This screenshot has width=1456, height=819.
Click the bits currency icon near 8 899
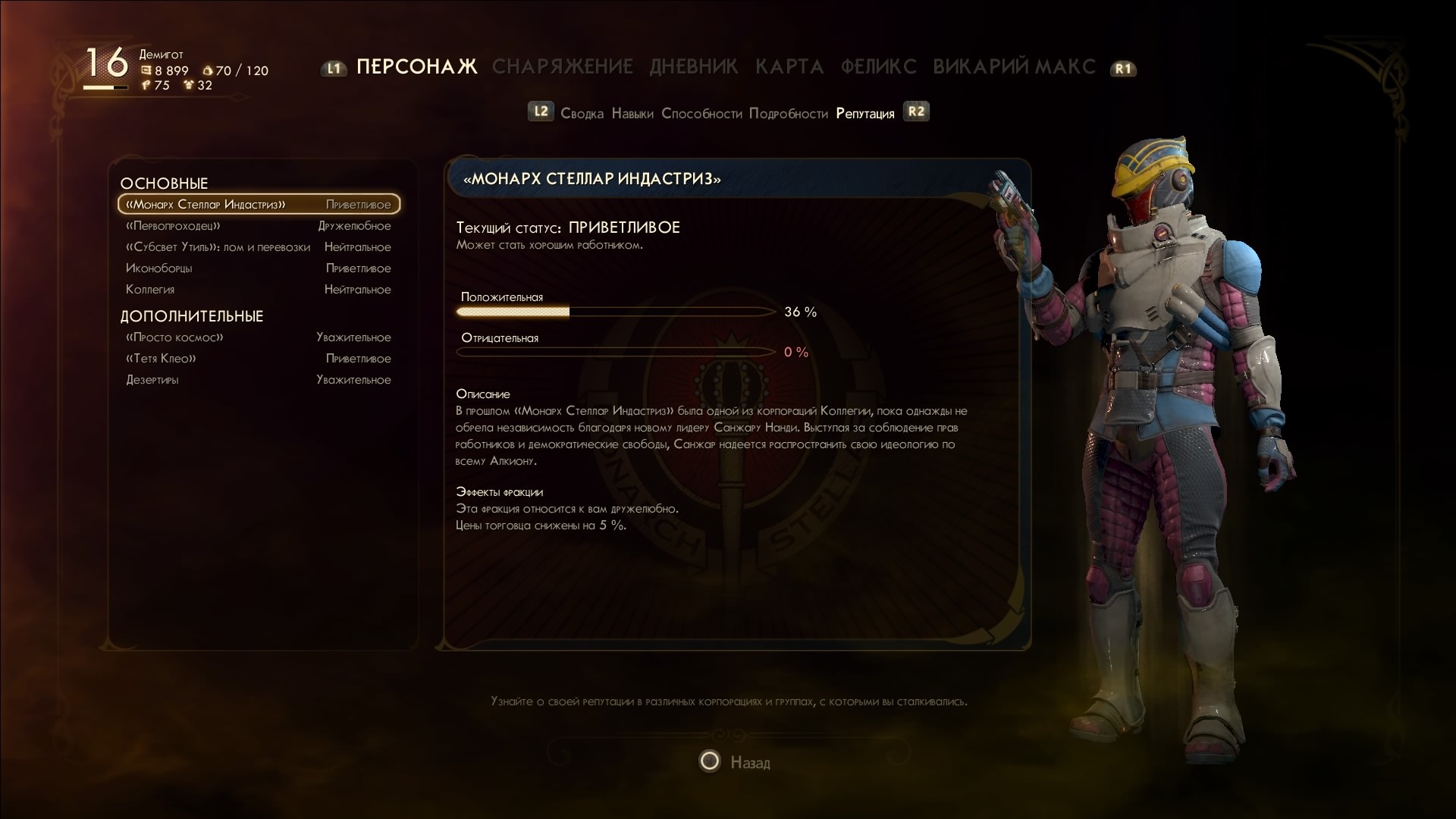146,71
